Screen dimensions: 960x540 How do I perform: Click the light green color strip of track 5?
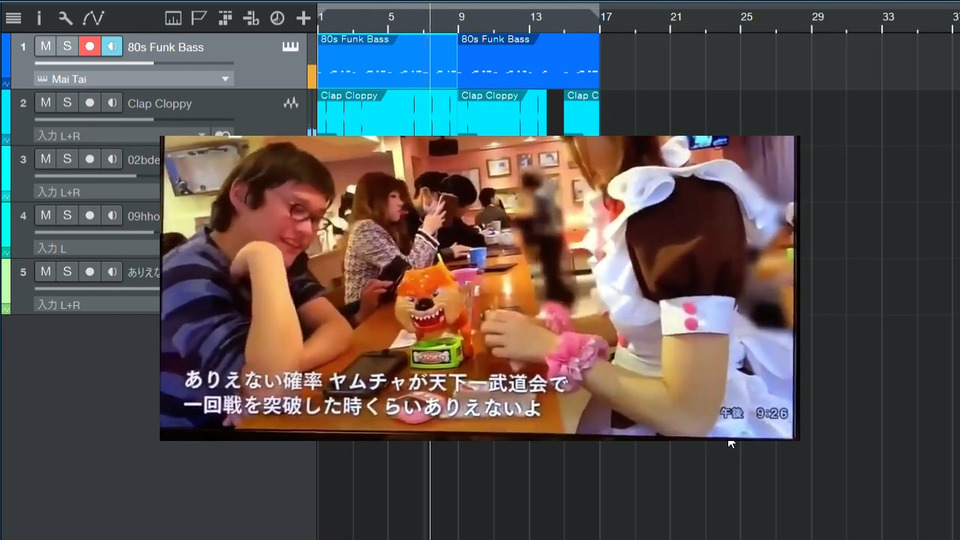coord(6,282)
